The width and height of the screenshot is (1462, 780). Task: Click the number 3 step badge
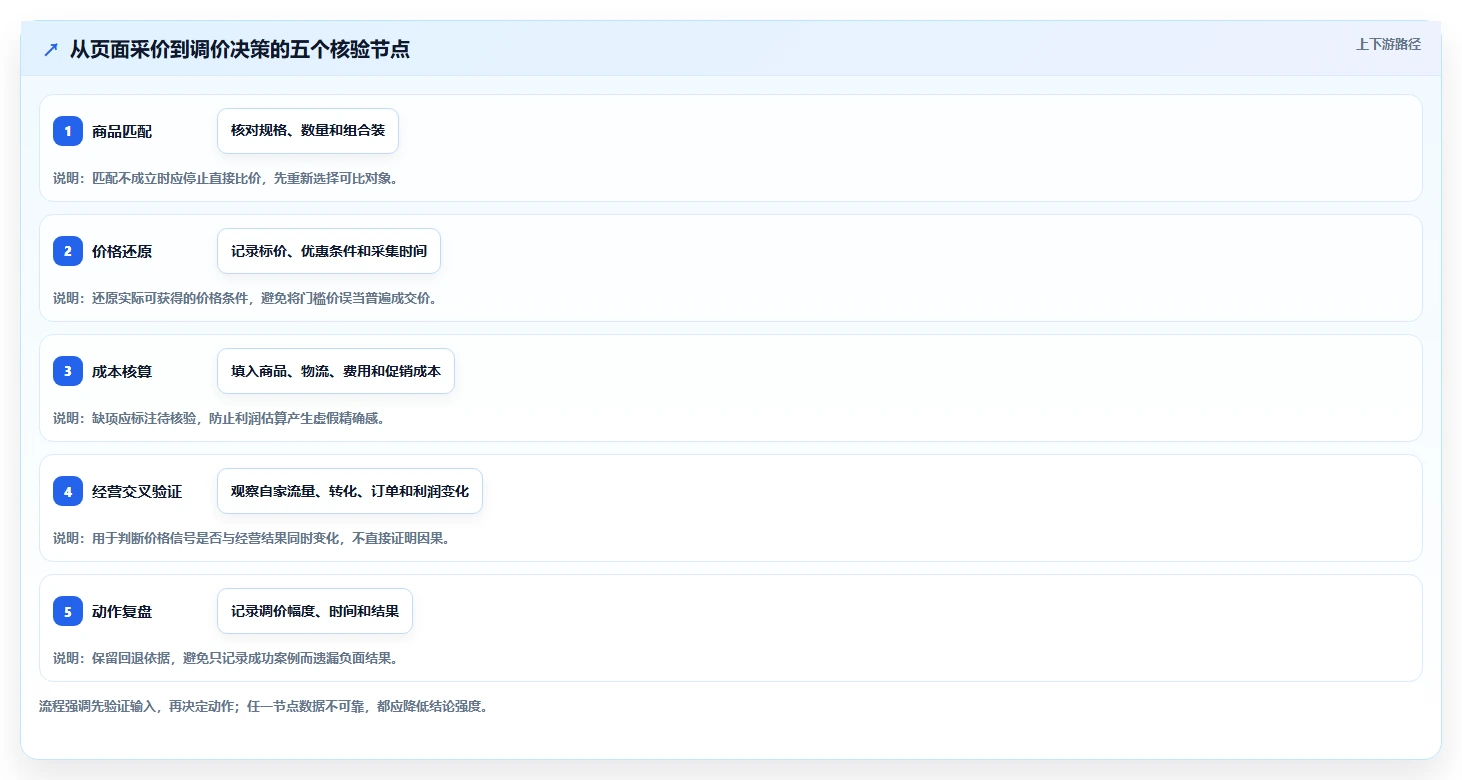[x=68, y=371]
